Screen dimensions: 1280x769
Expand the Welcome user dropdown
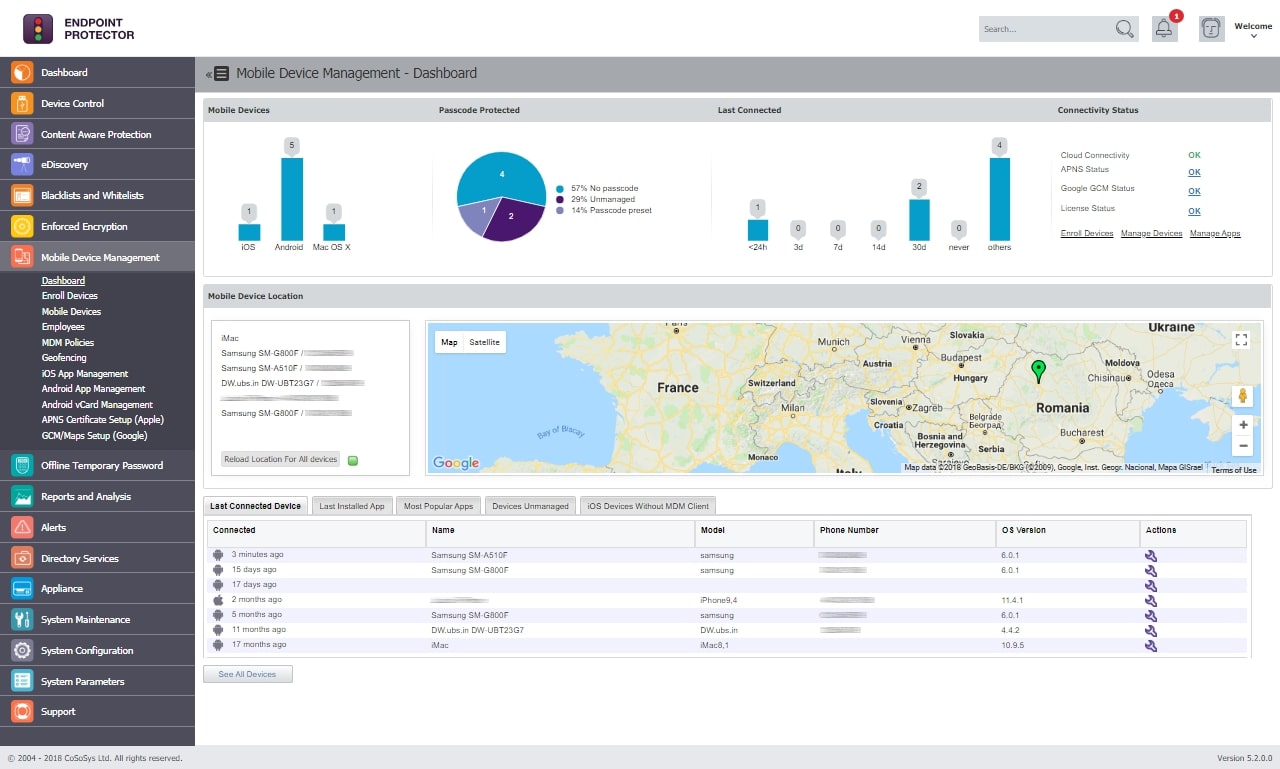1253,31
